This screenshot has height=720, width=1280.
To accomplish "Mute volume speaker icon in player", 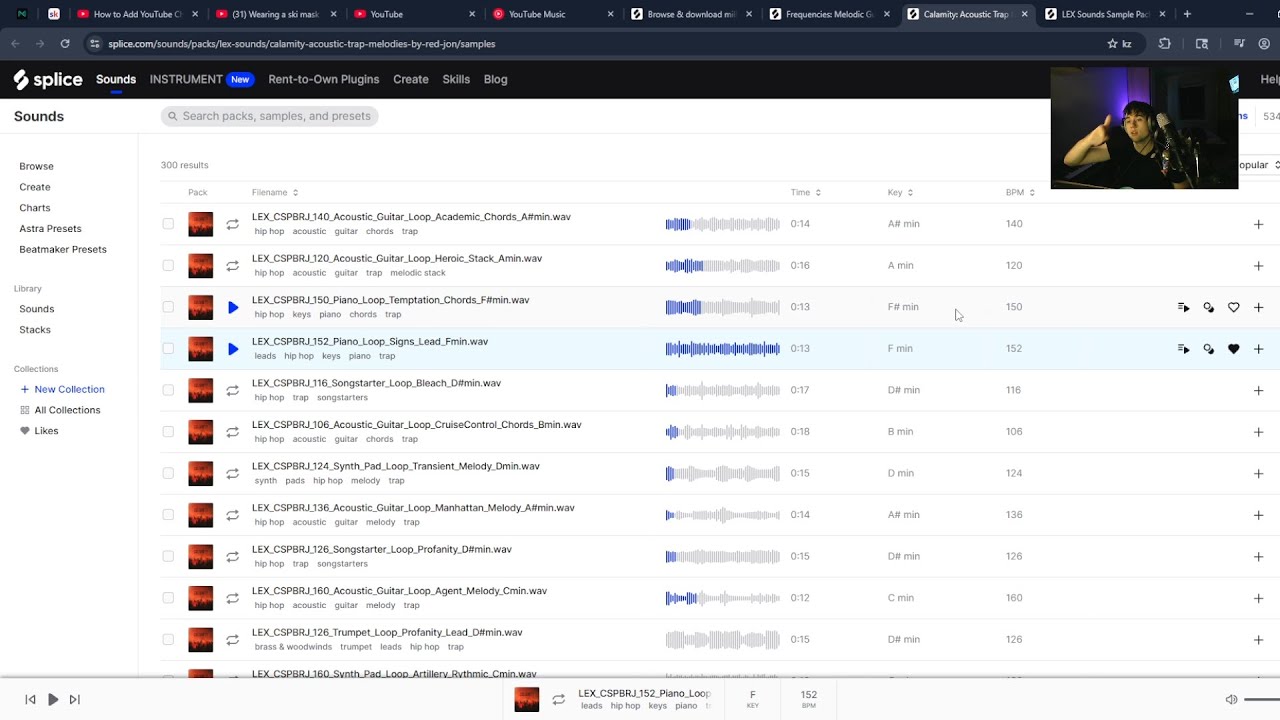I will tap(1231, 700).
